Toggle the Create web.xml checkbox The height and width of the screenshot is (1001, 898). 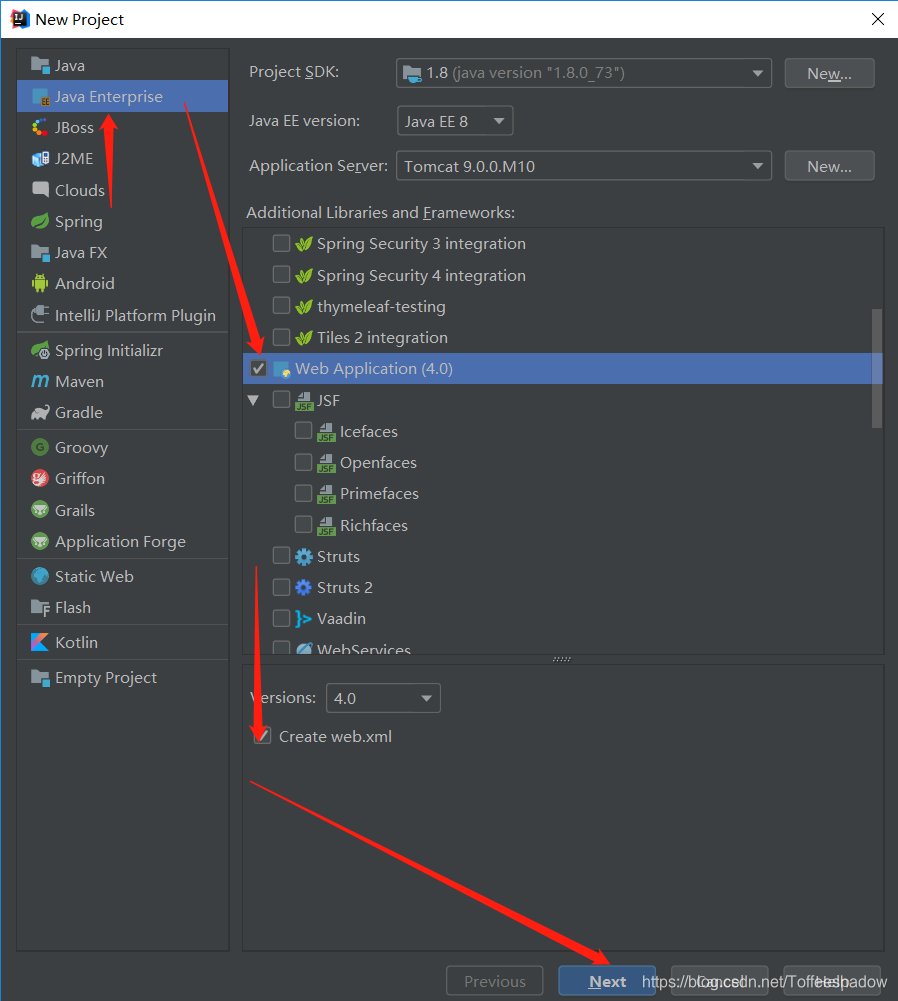coord(262,736)
